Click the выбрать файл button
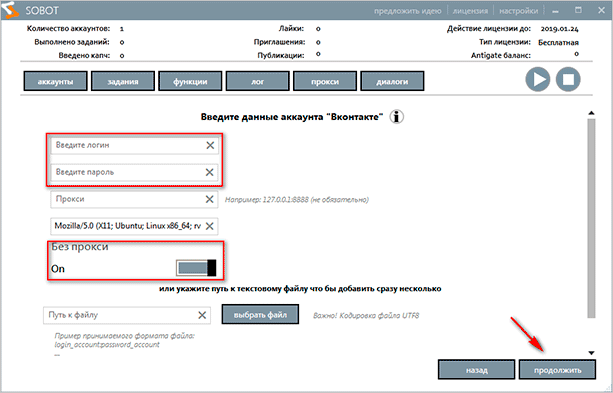The image size is (613, 393). (260, 314)
